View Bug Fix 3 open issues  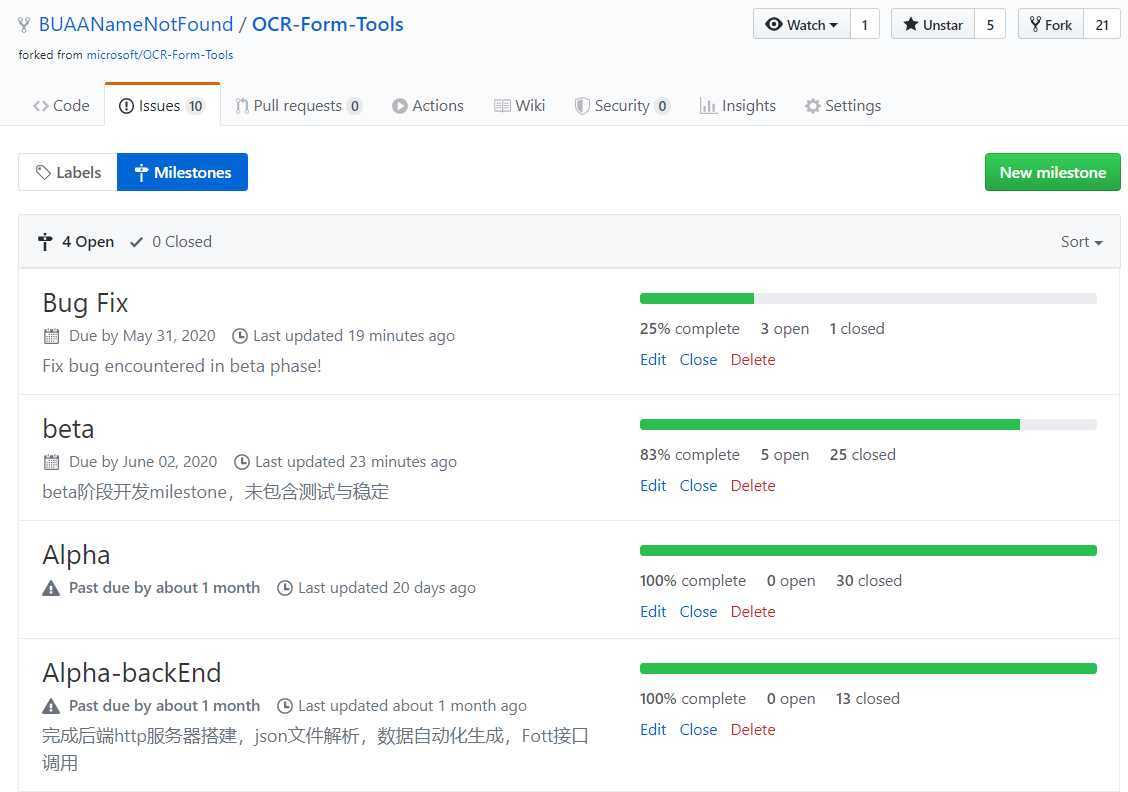[x=785, y=329]
